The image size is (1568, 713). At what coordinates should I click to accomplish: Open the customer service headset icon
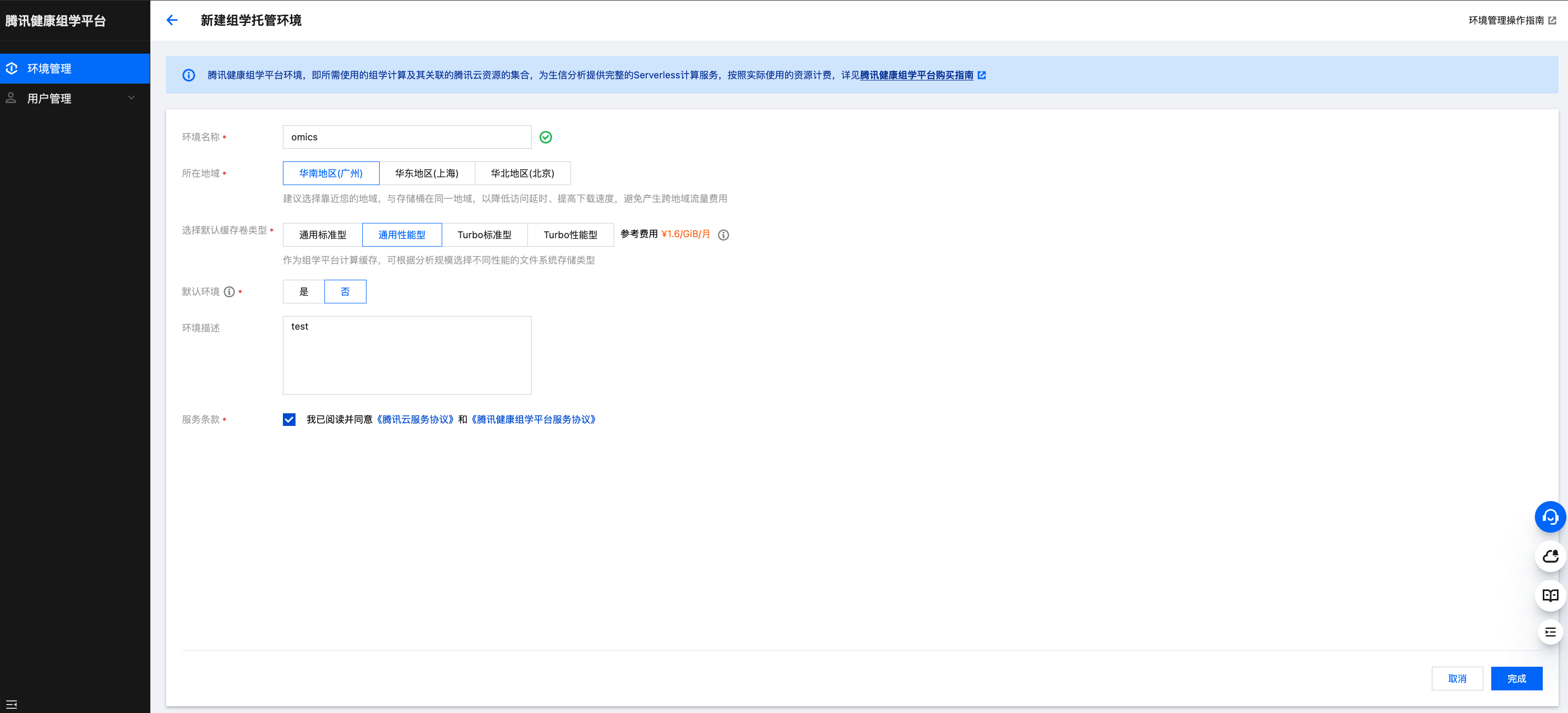coord(1549,517)
